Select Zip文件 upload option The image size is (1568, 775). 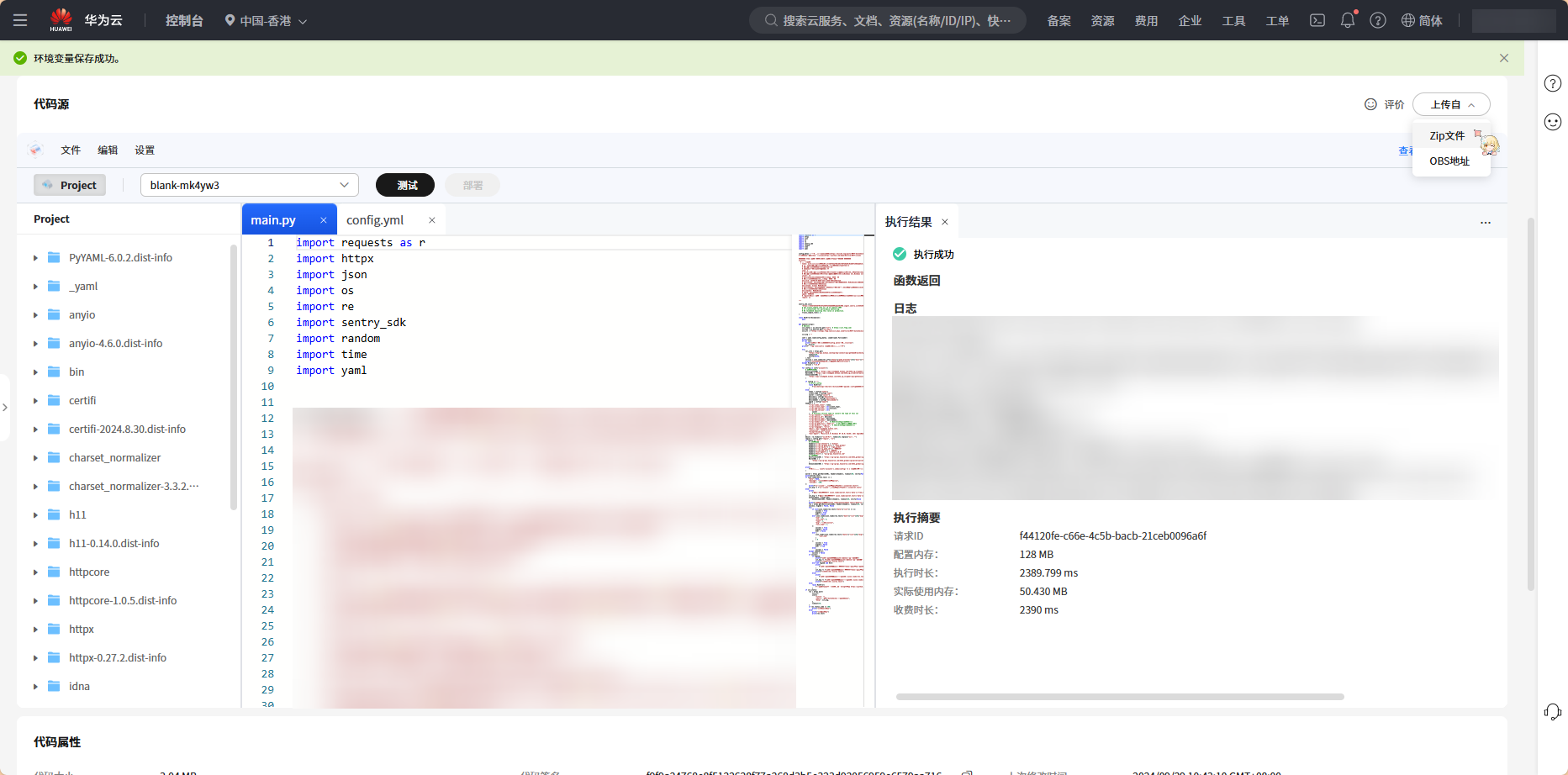(1447, 136)
